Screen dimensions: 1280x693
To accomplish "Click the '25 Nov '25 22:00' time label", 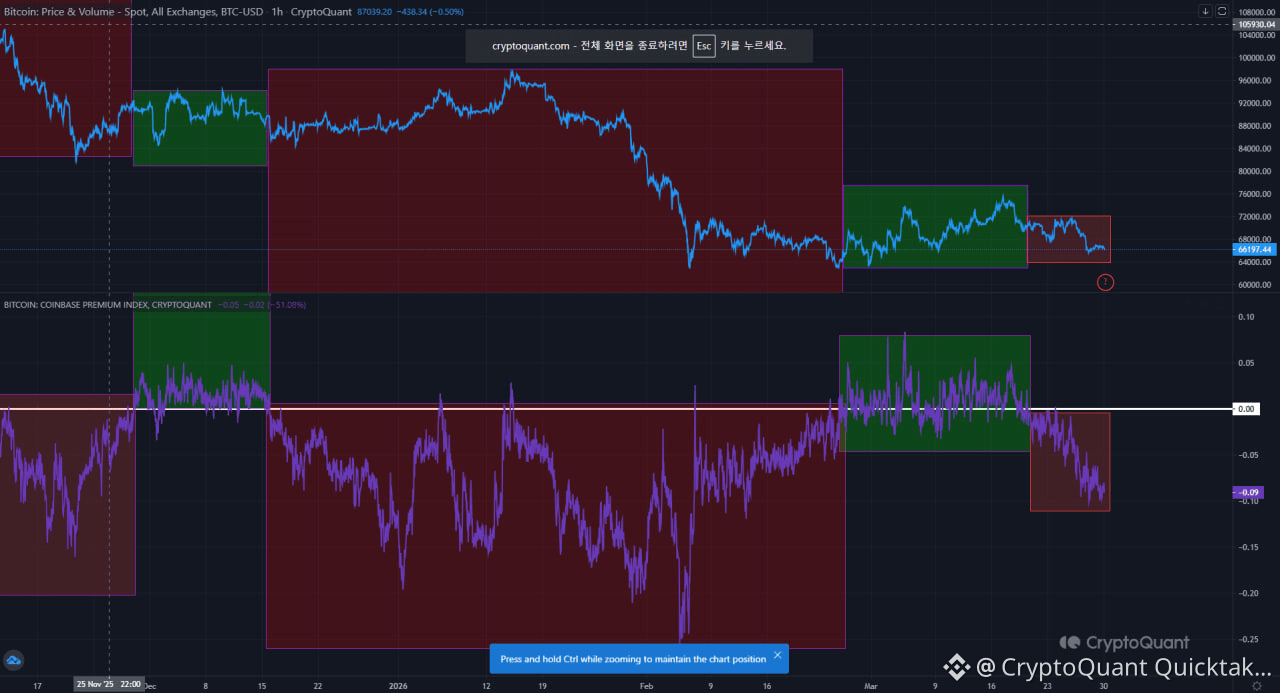I will (x=108, y=685).
